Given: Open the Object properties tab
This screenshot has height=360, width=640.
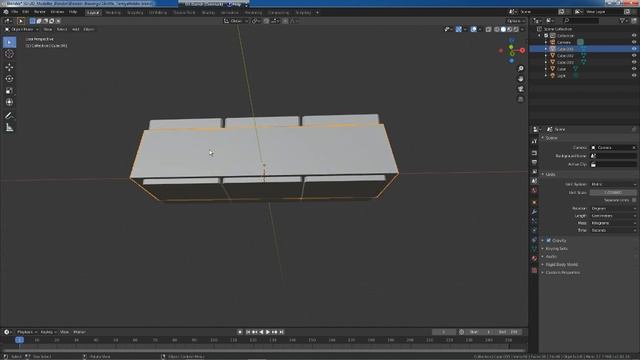Looking at the screenshot, I should point(534,202).
